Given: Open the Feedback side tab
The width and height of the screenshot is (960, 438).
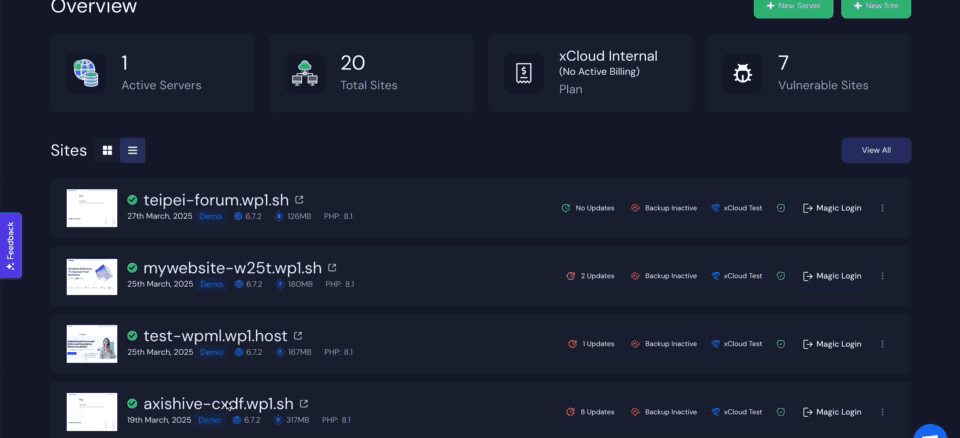Looking at the screenshot, I should point(10,245).
